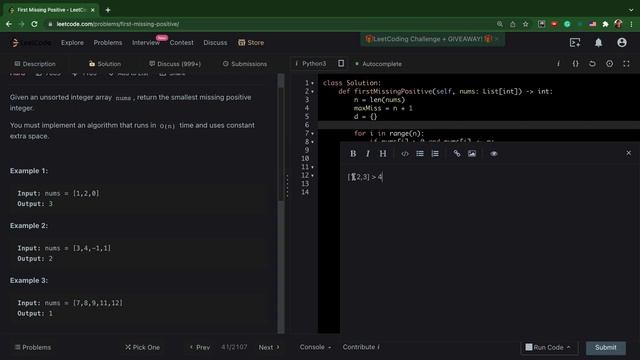
Task: Open Problems in top navigation
Action: (x=108, y=42)
